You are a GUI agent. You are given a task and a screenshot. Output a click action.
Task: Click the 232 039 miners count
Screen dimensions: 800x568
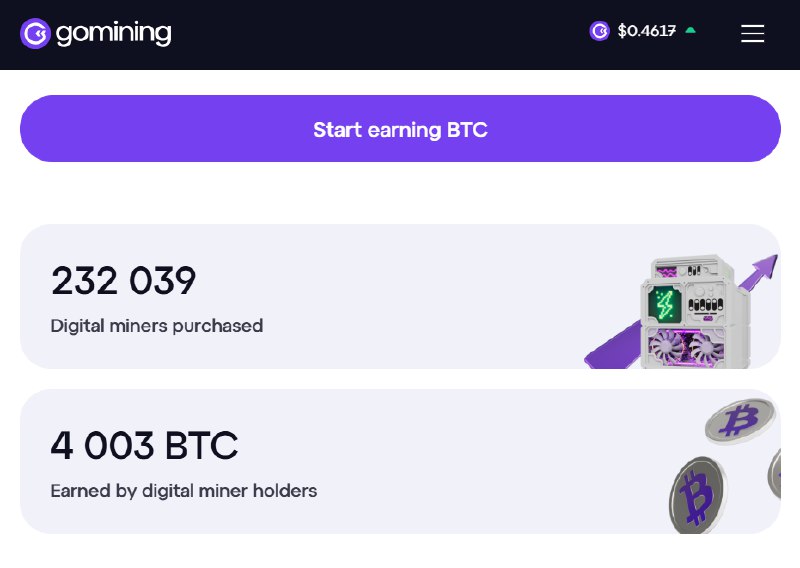123,281
